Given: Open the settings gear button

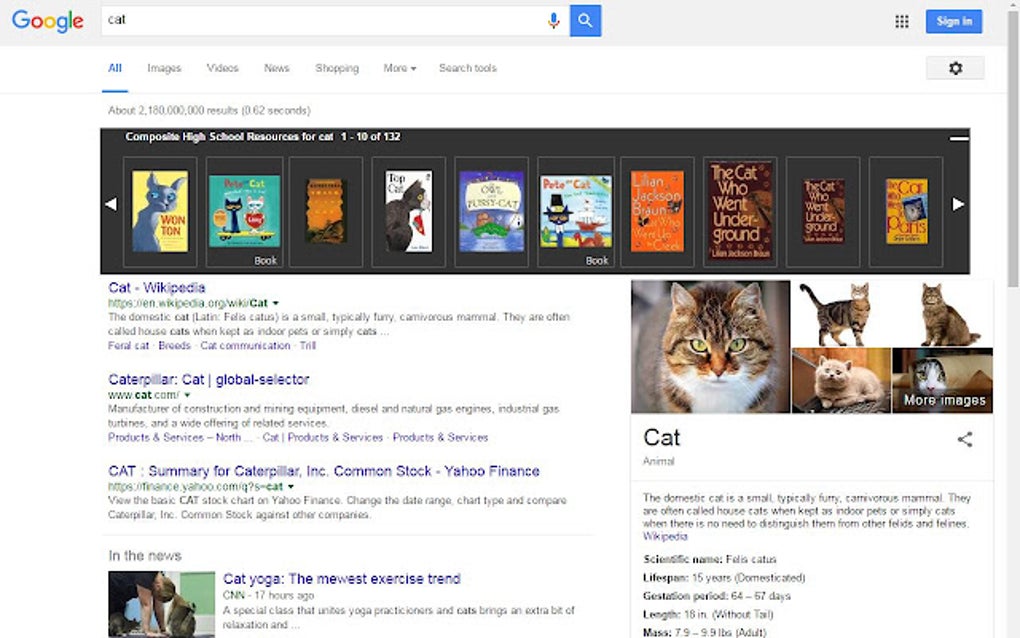Looking at the screenshot, I should click(x=955, y=68).
